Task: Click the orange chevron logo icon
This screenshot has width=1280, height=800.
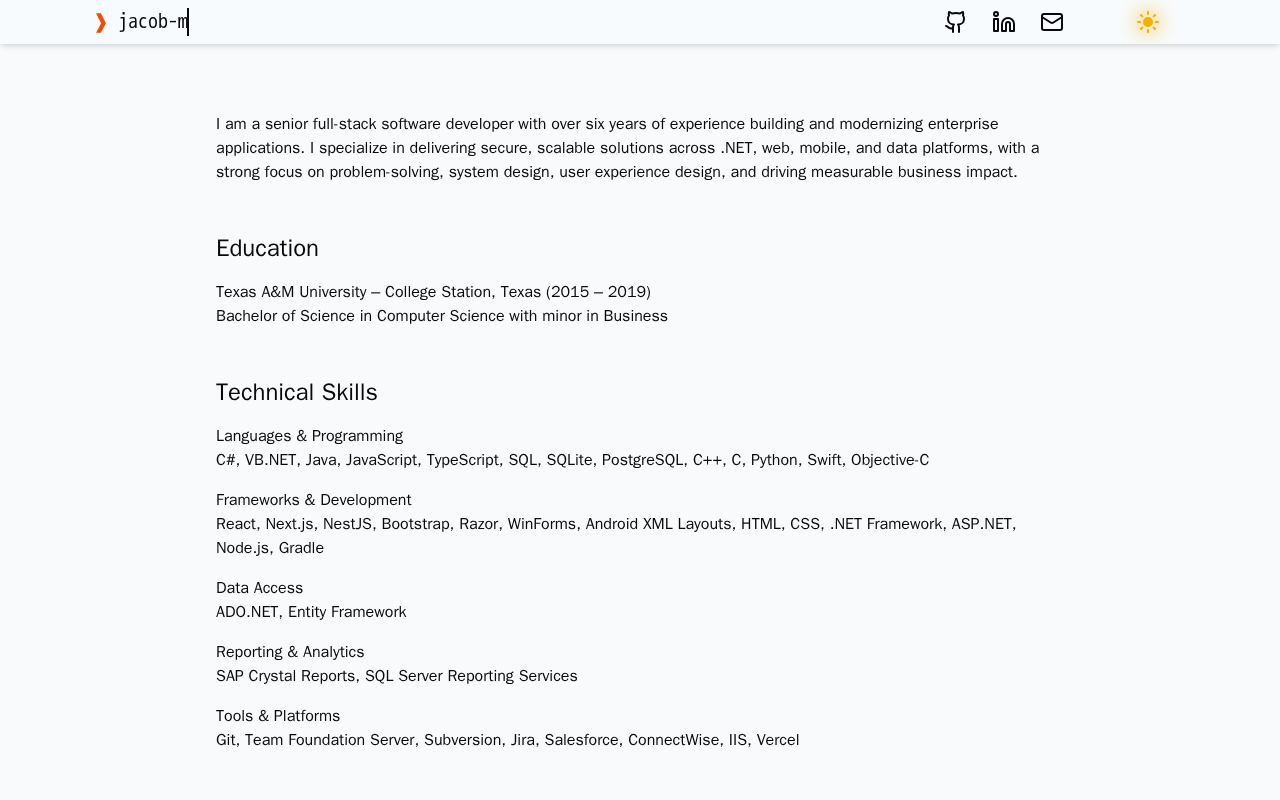Action: point(101,22)
